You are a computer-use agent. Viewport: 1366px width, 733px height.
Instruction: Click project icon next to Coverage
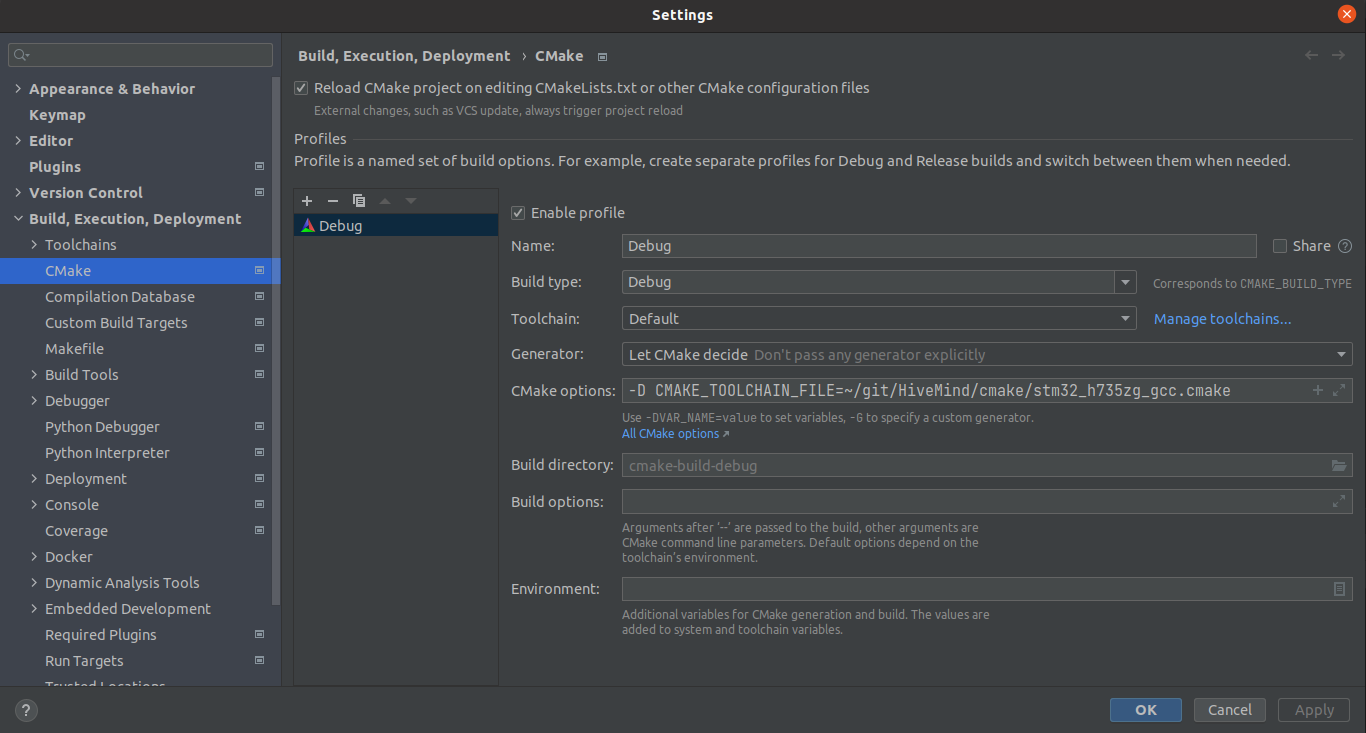point(260,530)
